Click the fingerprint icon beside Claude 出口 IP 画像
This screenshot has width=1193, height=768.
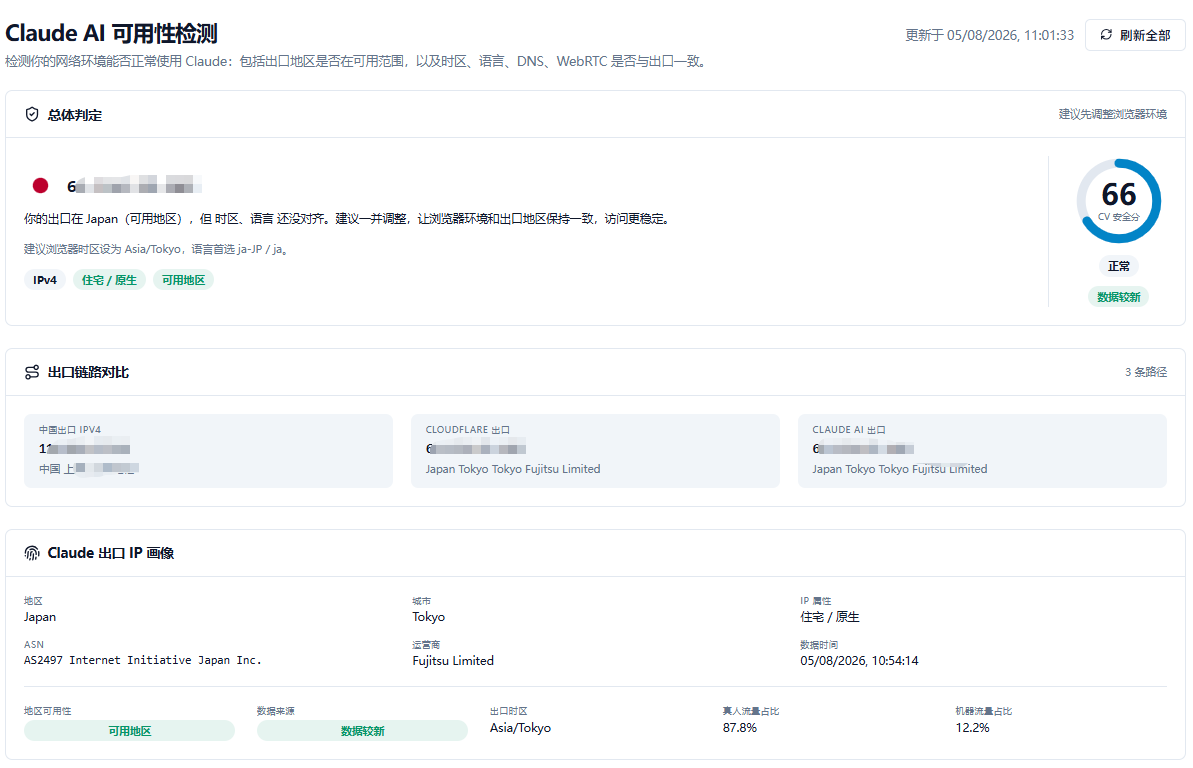point(32,553)
